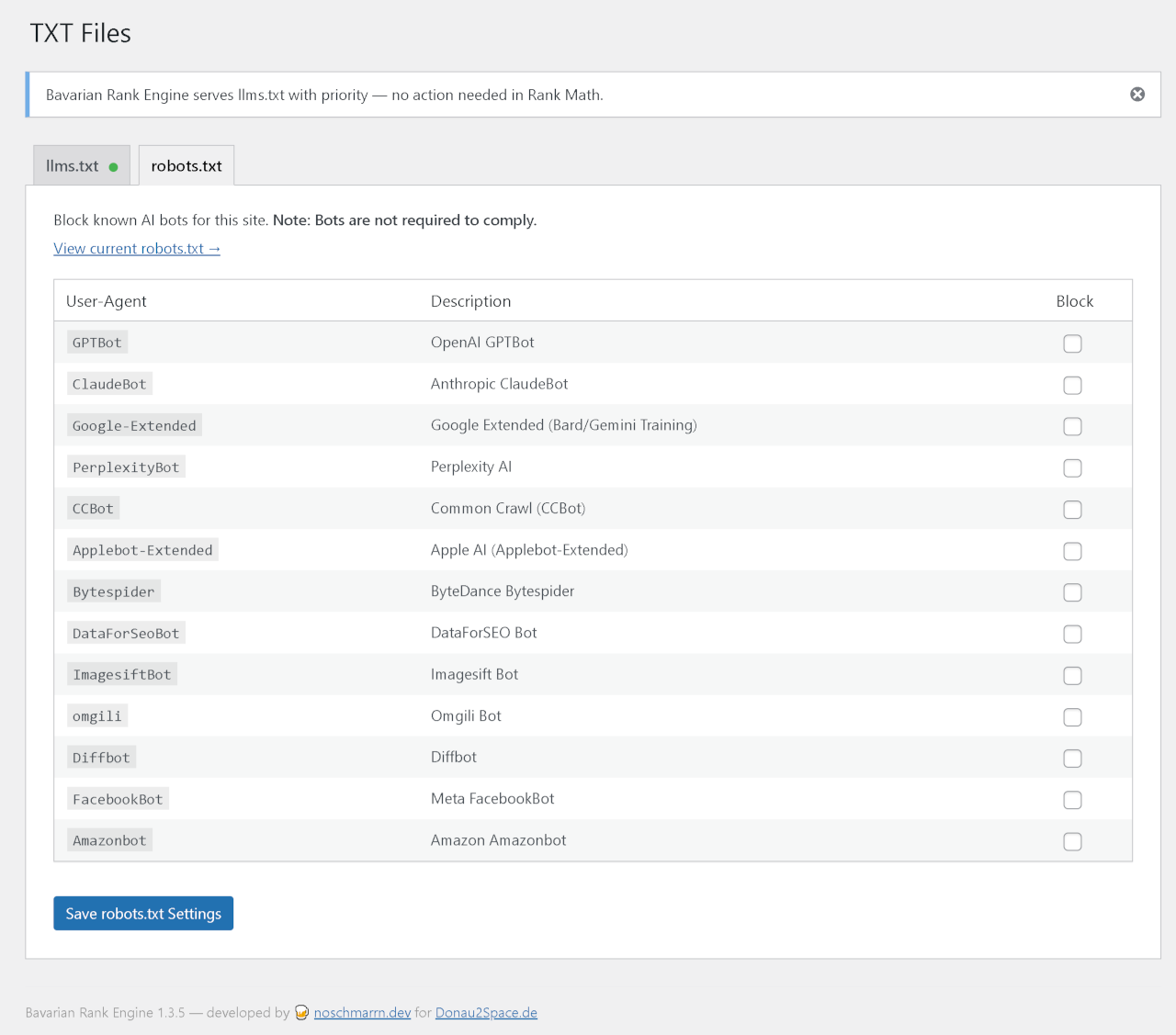This screenshot has width=1176, height=1035.
Task: Enable blocking for Diffbot
Action: point(1072,759)
